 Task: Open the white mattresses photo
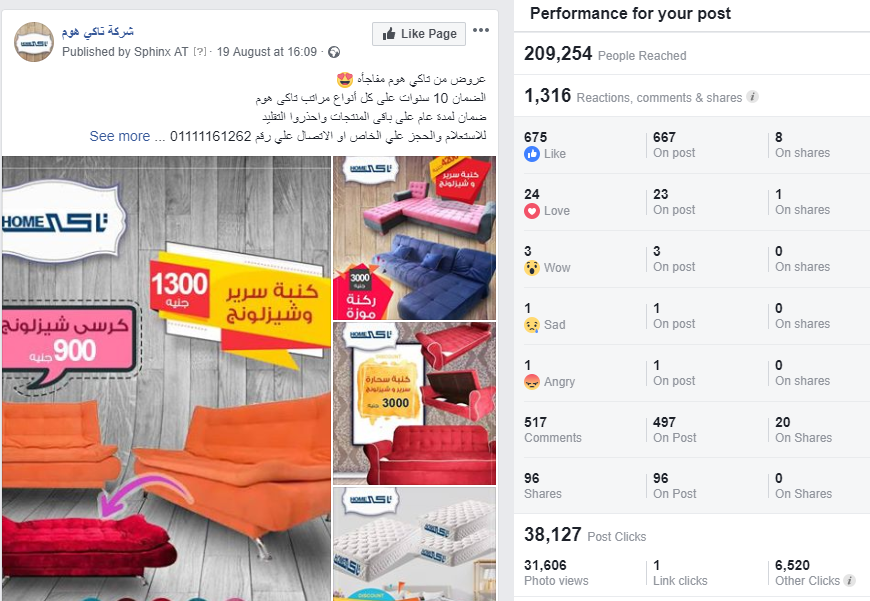click(x=414, y=544)
